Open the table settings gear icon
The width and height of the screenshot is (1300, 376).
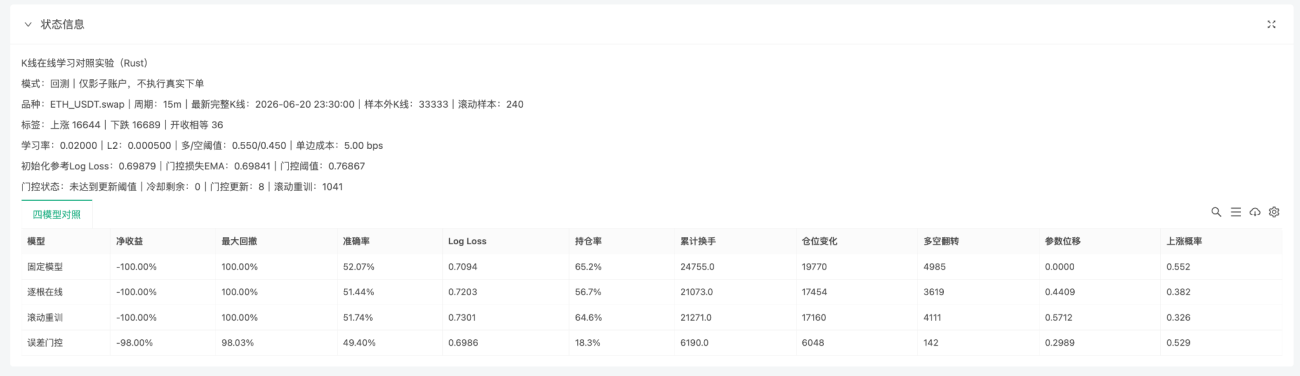1274,212
